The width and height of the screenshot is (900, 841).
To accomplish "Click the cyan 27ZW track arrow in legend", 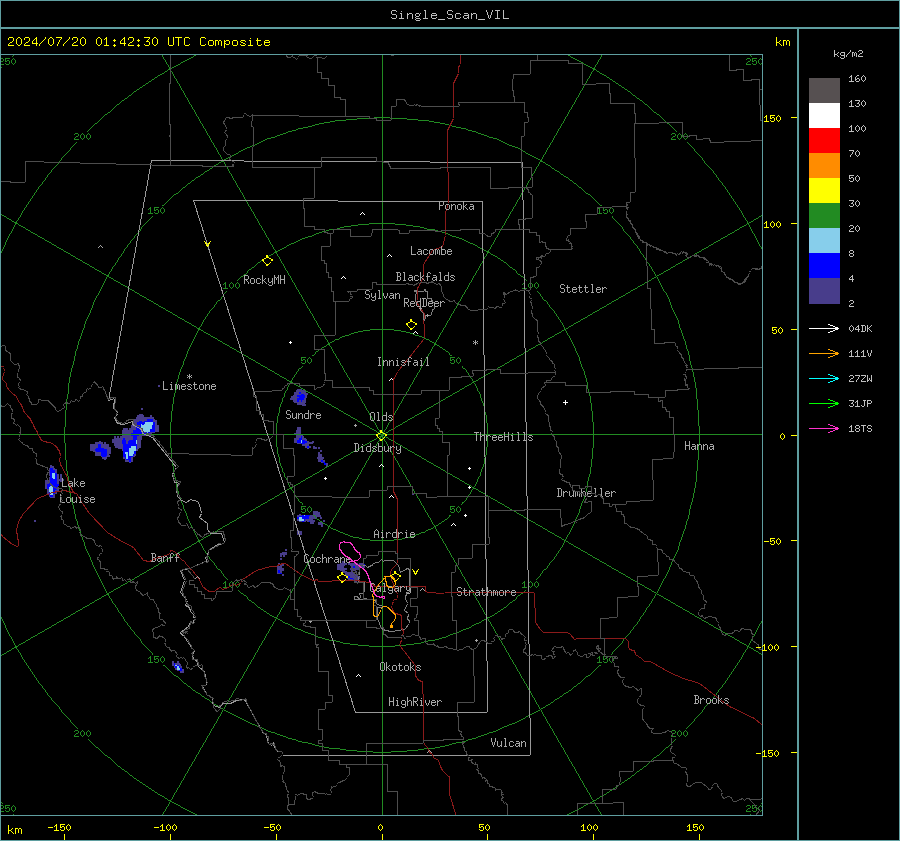I will (x=824, y=378).
